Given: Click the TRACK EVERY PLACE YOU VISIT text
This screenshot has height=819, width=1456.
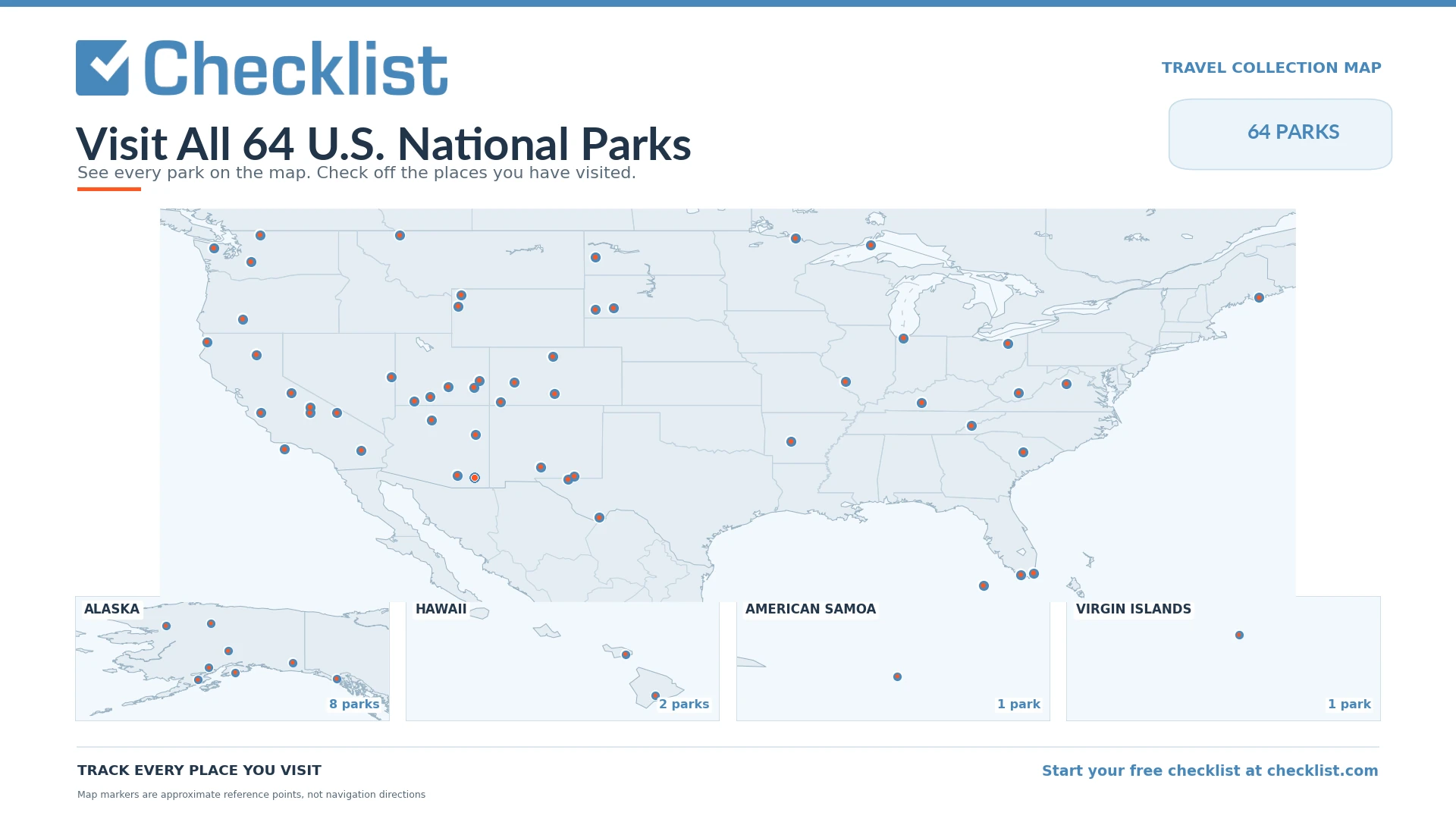Looking at the screenshot, I should (199, 770).
